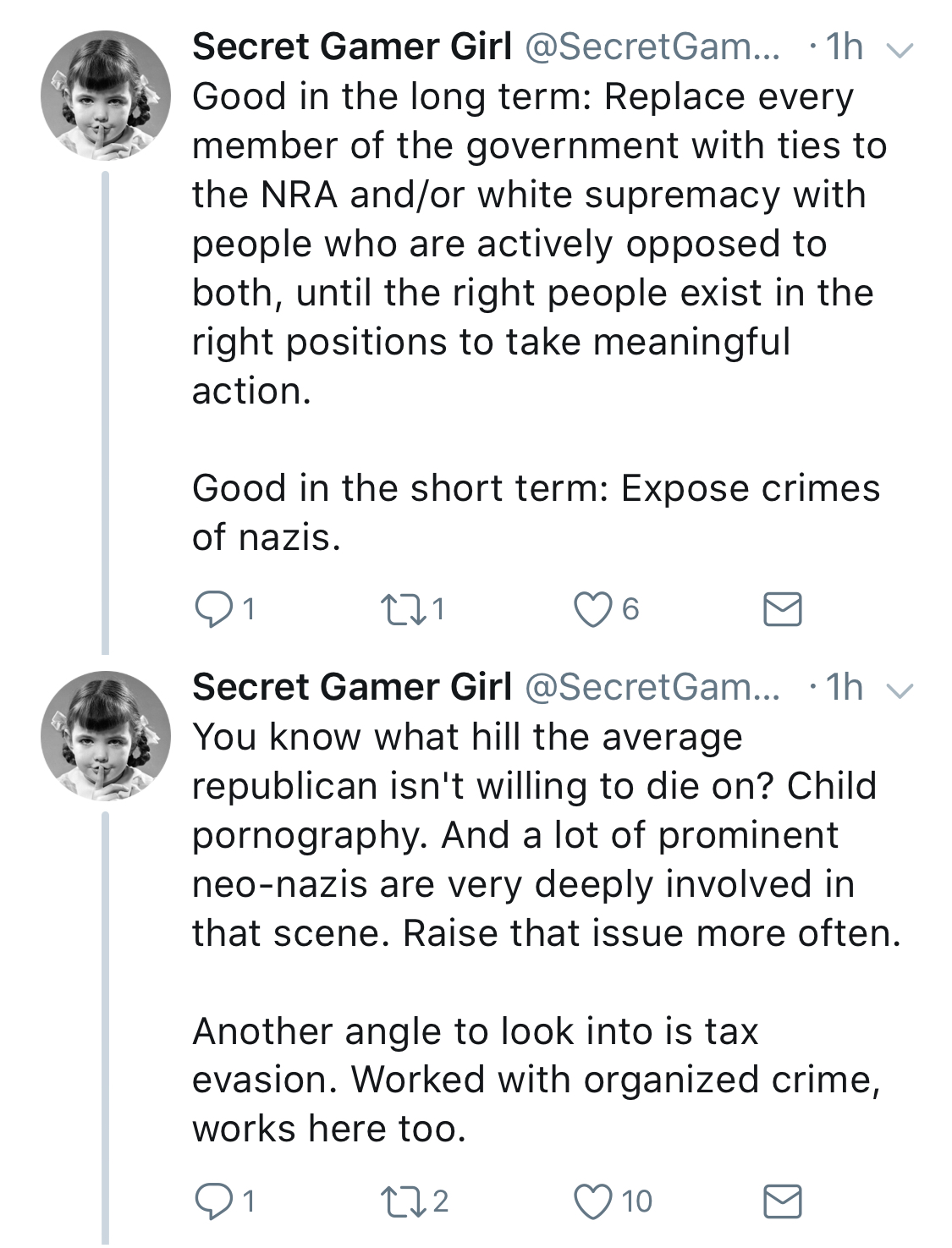Open Secret Gamer Girl name on first tweet
Screen dimensions: 952x1248
click(x=352, y=47)
